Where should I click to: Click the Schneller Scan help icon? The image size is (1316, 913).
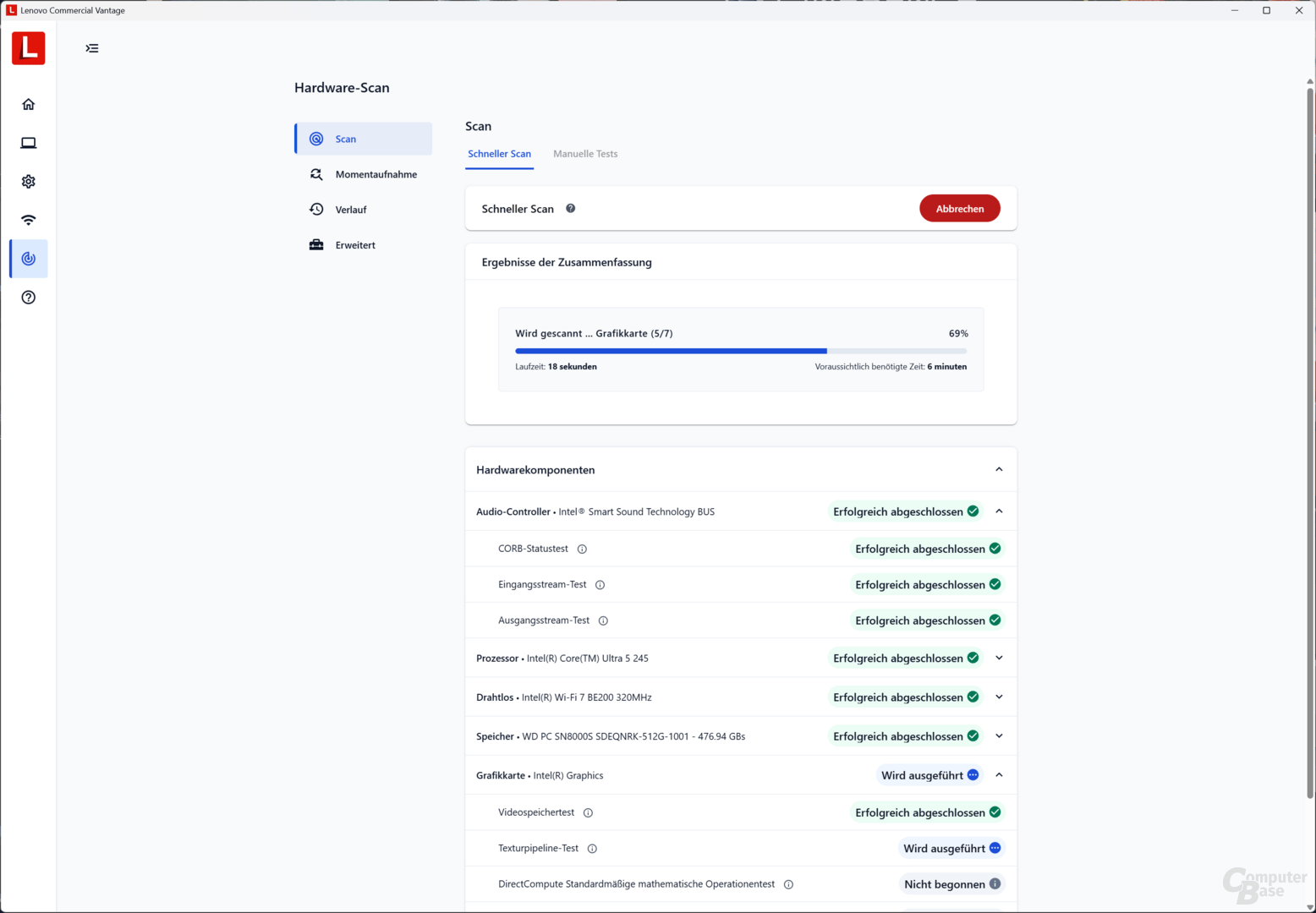click(571, 209)
